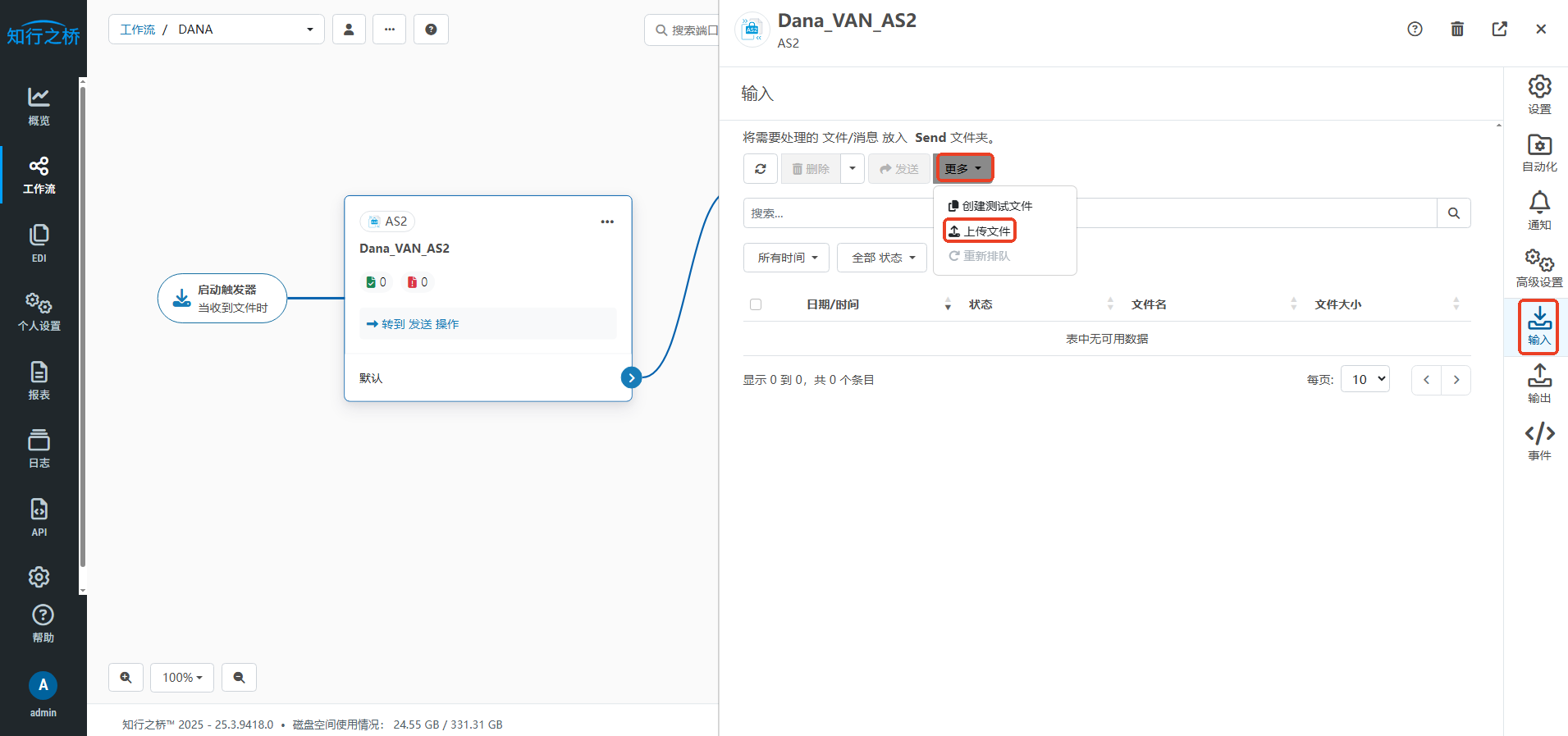Image resolution: width=1568 pixels, height=736 pixels.
Task: Switch to the 输出 output tab
Action: tap(1538, 383)
